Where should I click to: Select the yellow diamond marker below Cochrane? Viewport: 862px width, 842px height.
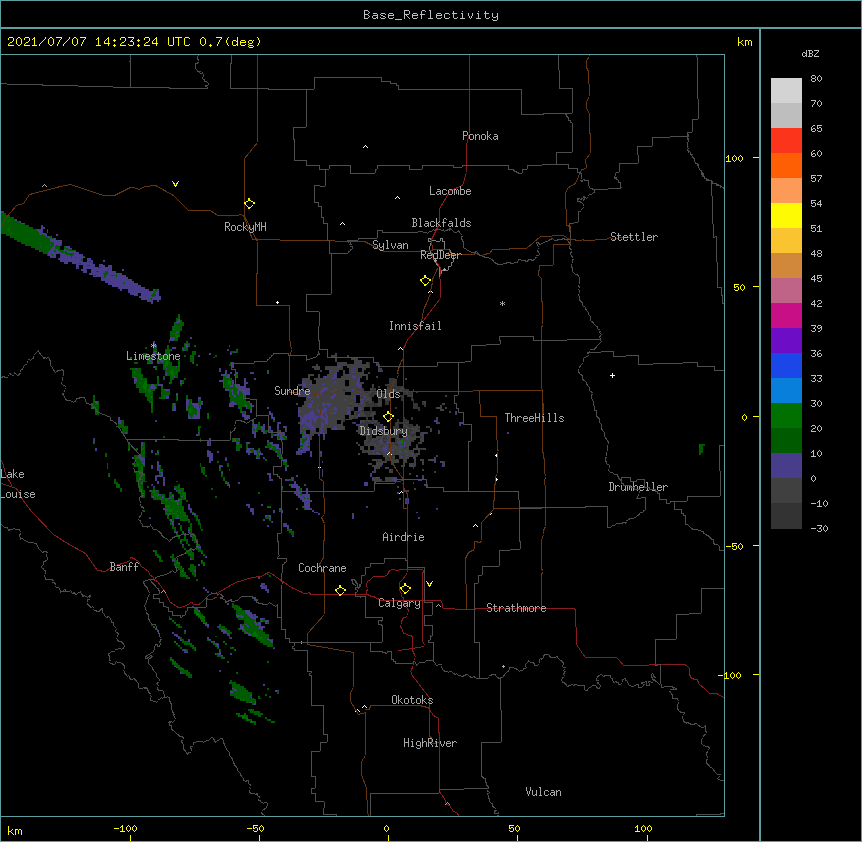340,590
